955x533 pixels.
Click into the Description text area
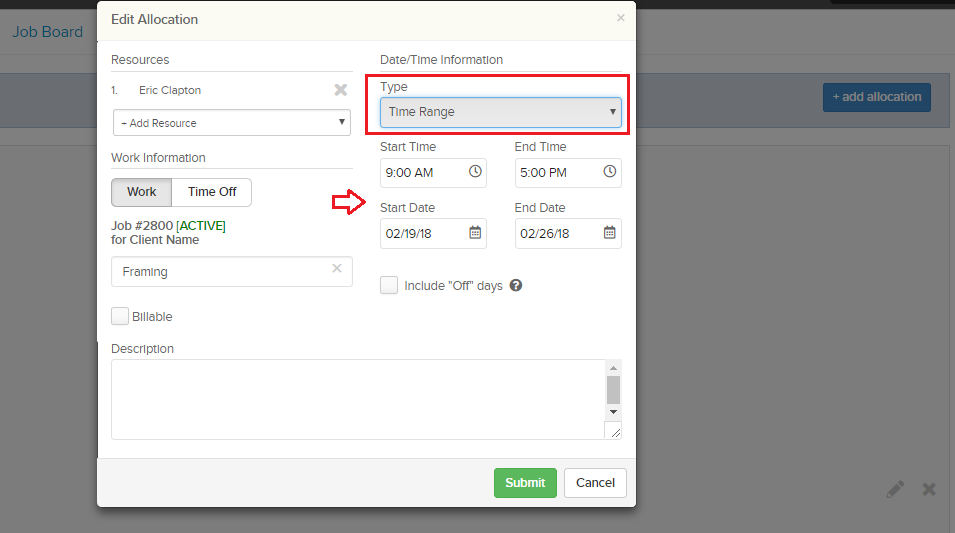tap(359, 399)
